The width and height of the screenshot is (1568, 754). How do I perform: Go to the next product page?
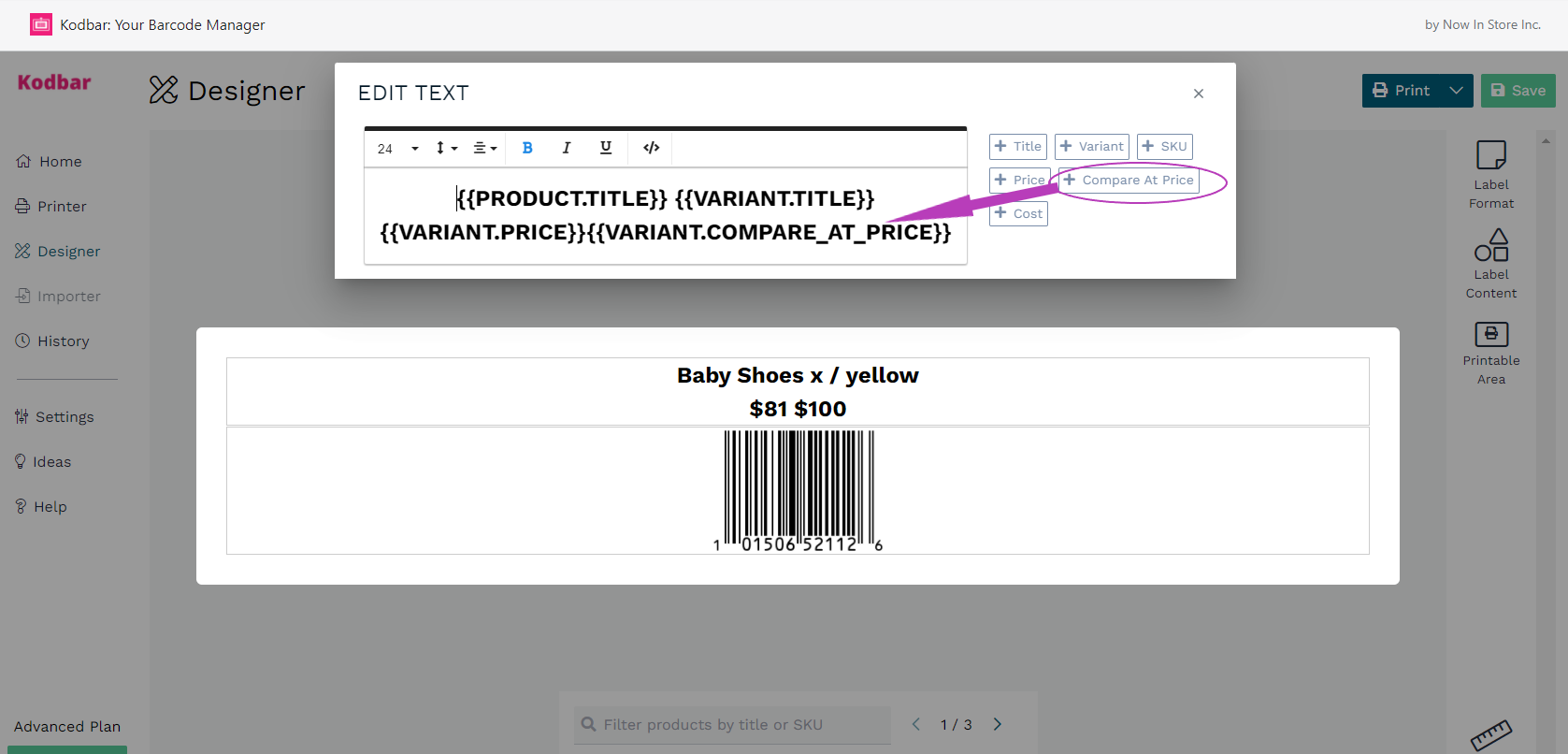(x=998, y=724)
